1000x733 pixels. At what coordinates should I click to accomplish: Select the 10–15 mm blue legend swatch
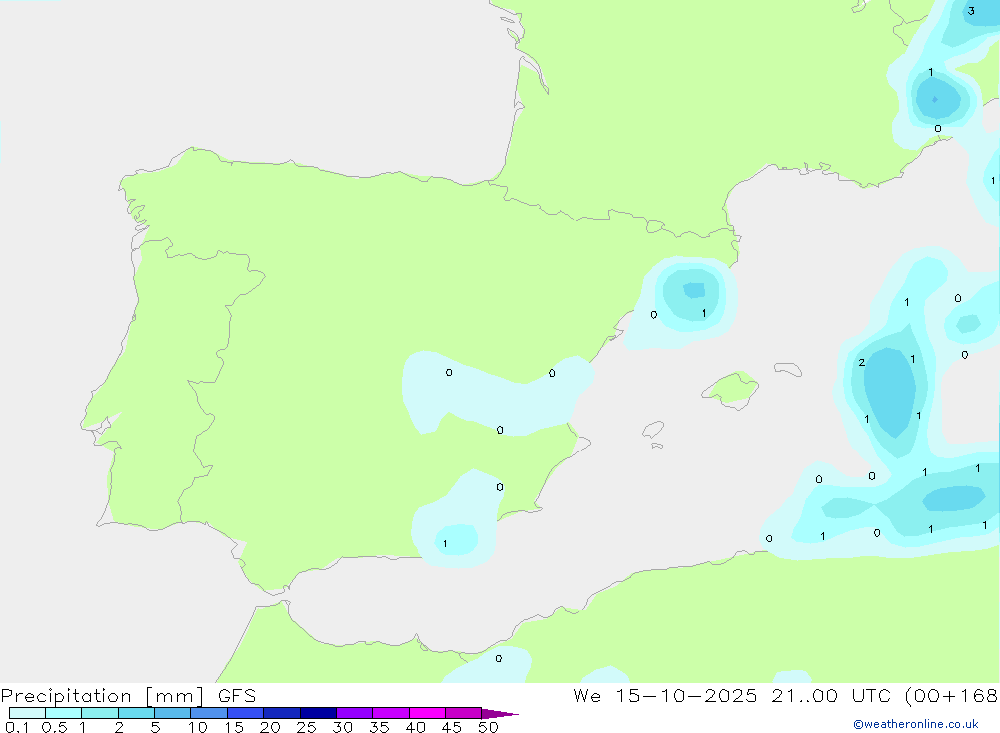(209, 713)
